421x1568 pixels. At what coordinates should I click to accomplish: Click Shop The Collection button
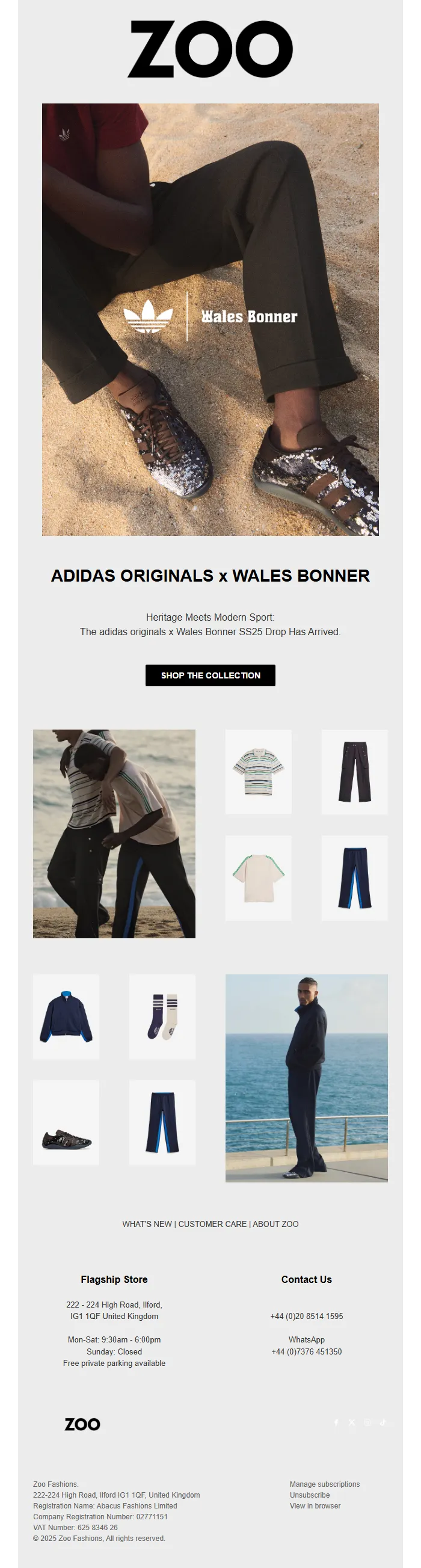[210, 675]
